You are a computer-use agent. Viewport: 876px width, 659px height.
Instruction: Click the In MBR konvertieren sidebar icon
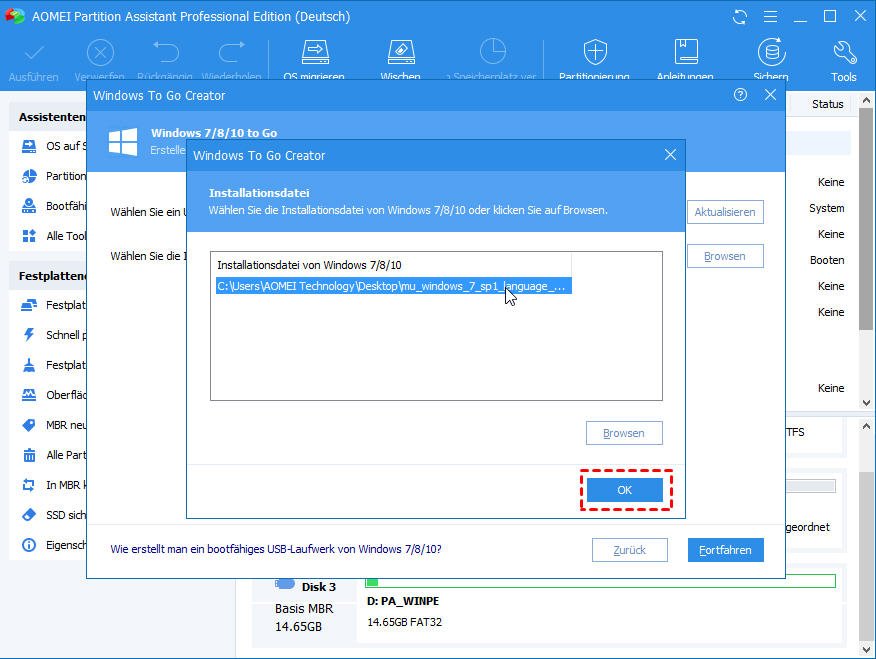click(28, 485)
